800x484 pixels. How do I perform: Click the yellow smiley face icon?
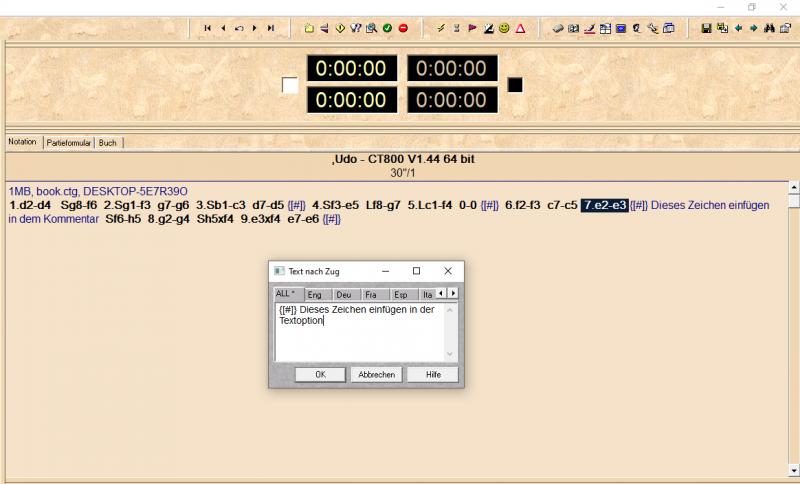coord(504,28)
